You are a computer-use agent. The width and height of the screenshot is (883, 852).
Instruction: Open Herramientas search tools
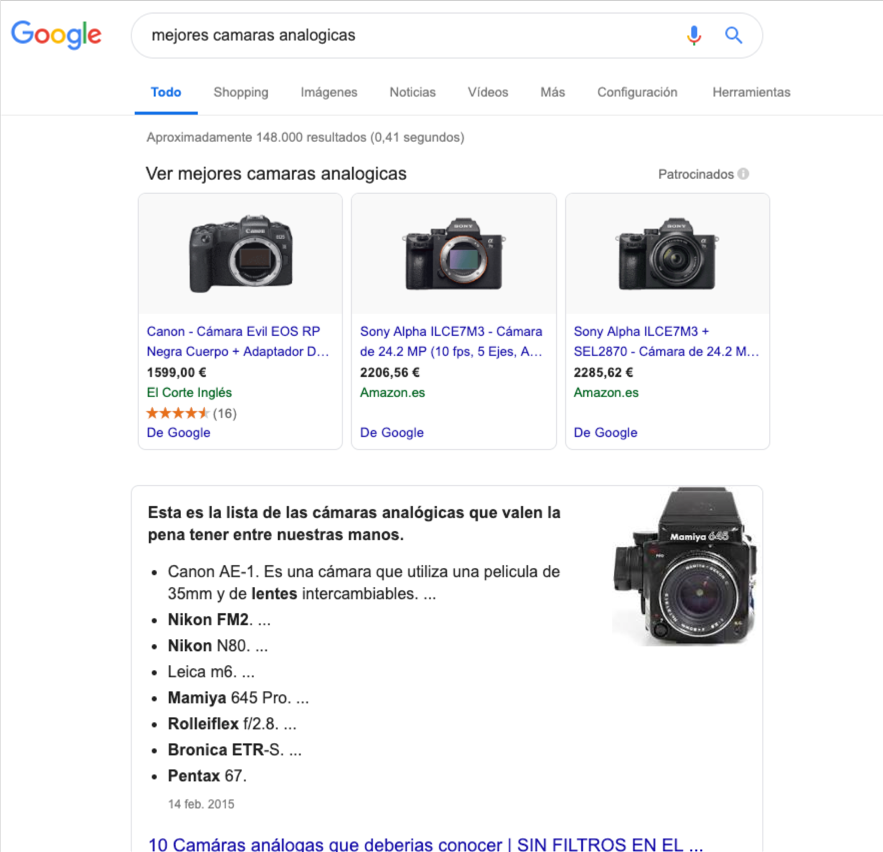(751, 92)
